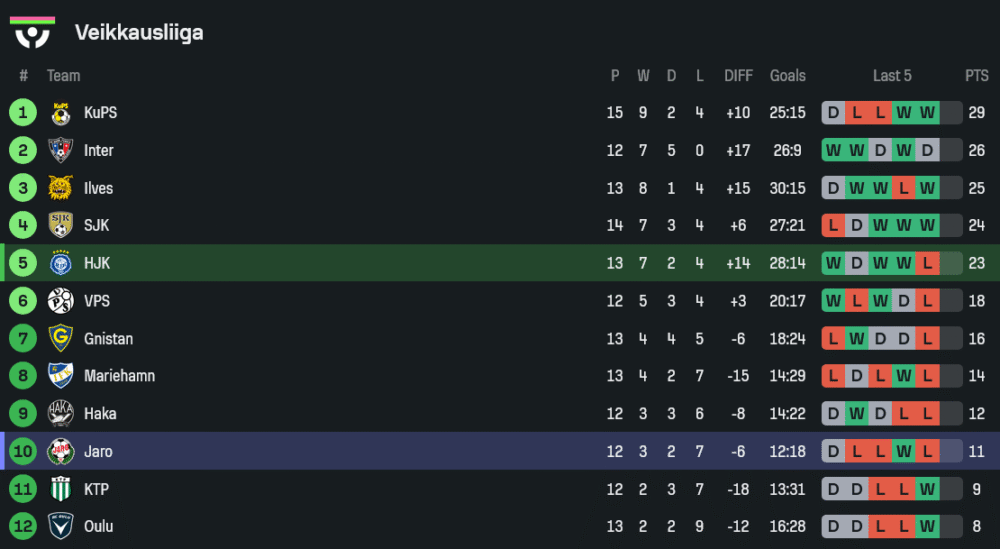1000x549 pixels.
Task: Click the Ilves team crest icon
Action: (60, 188)
